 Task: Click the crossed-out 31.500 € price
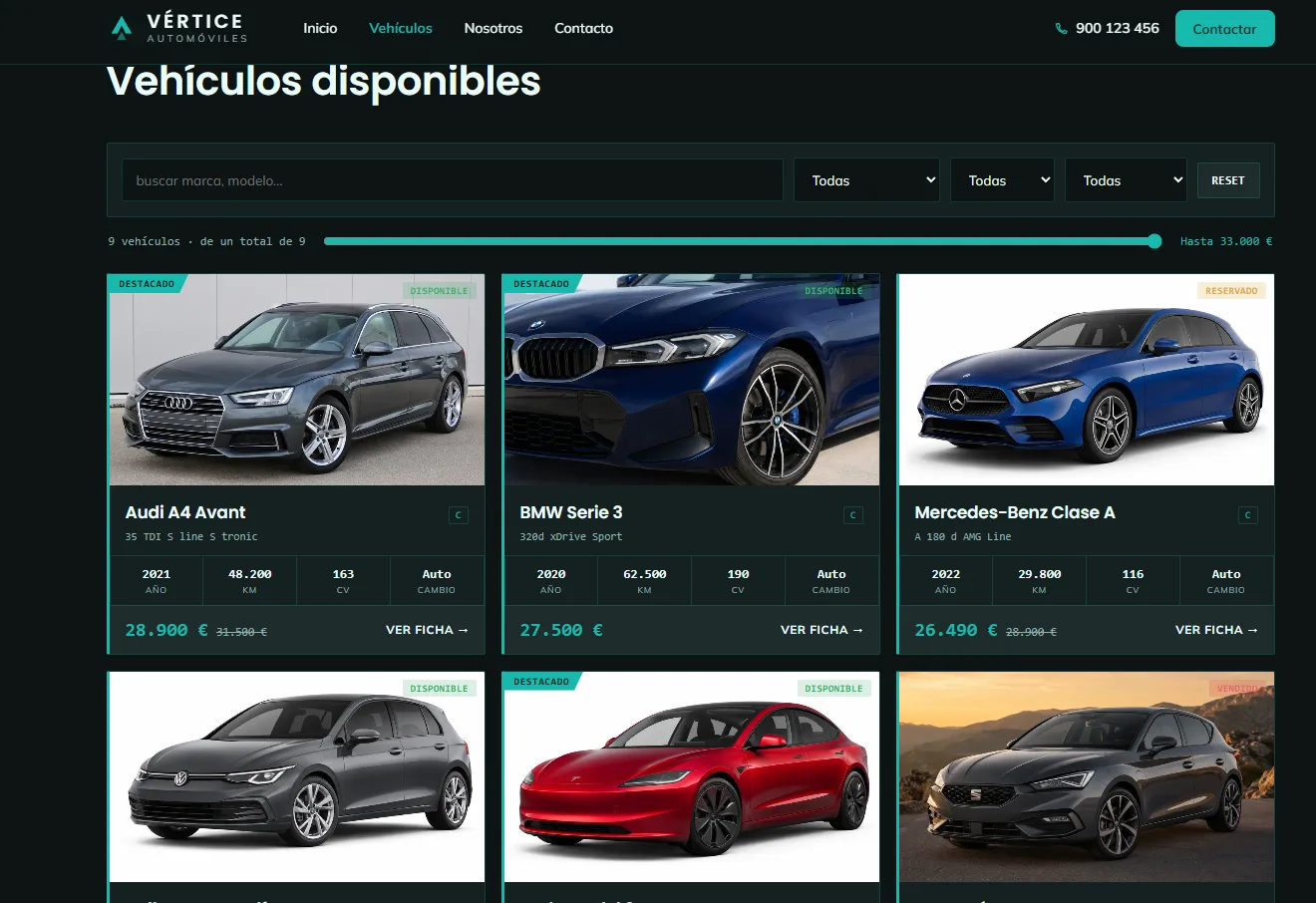click(241, 632)
